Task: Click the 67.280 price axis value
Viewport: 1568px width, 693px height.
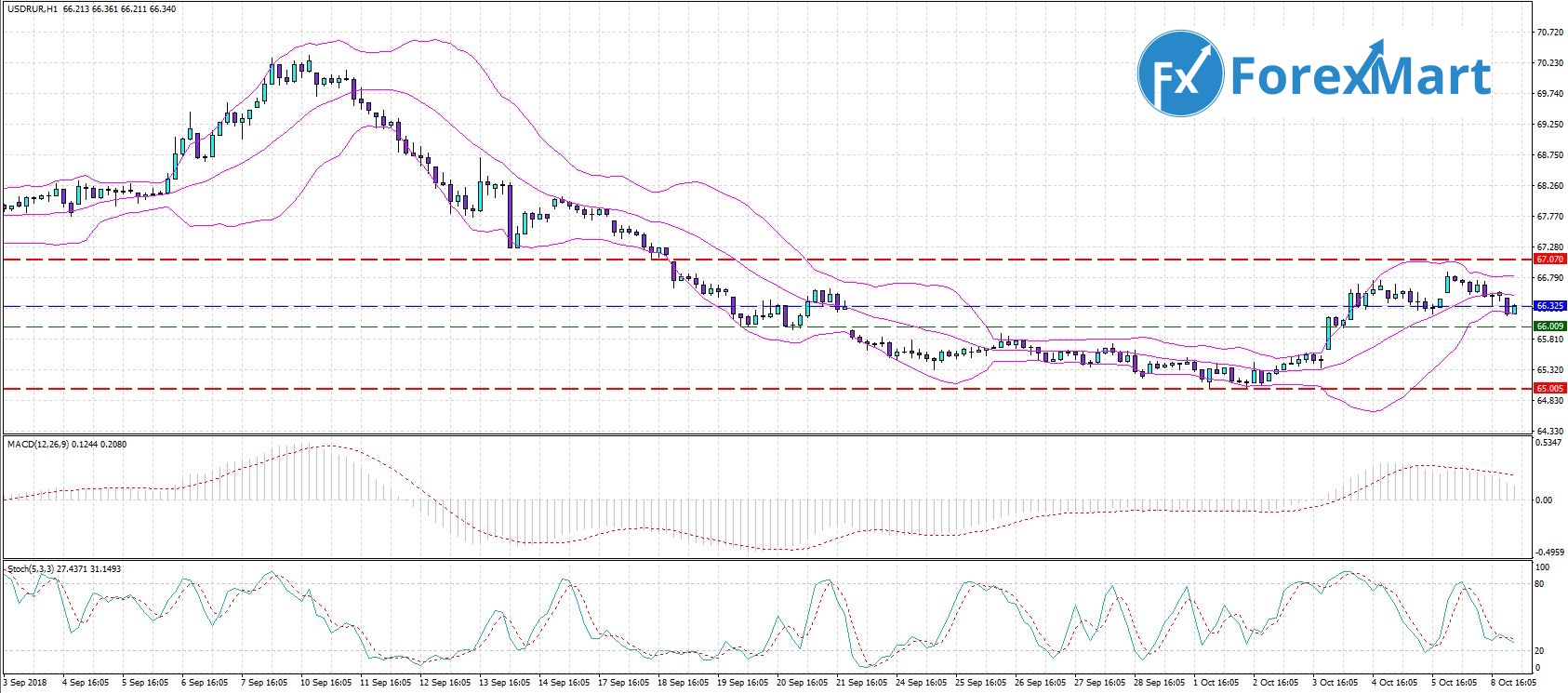Action: [1549, 247]
